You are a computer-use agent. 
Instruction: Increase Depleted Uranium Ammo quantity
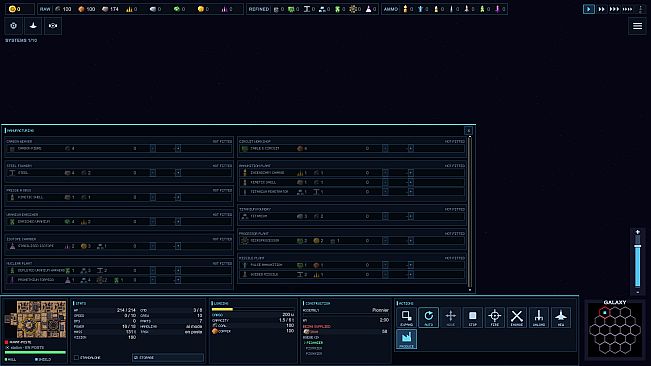click(178, 271)
